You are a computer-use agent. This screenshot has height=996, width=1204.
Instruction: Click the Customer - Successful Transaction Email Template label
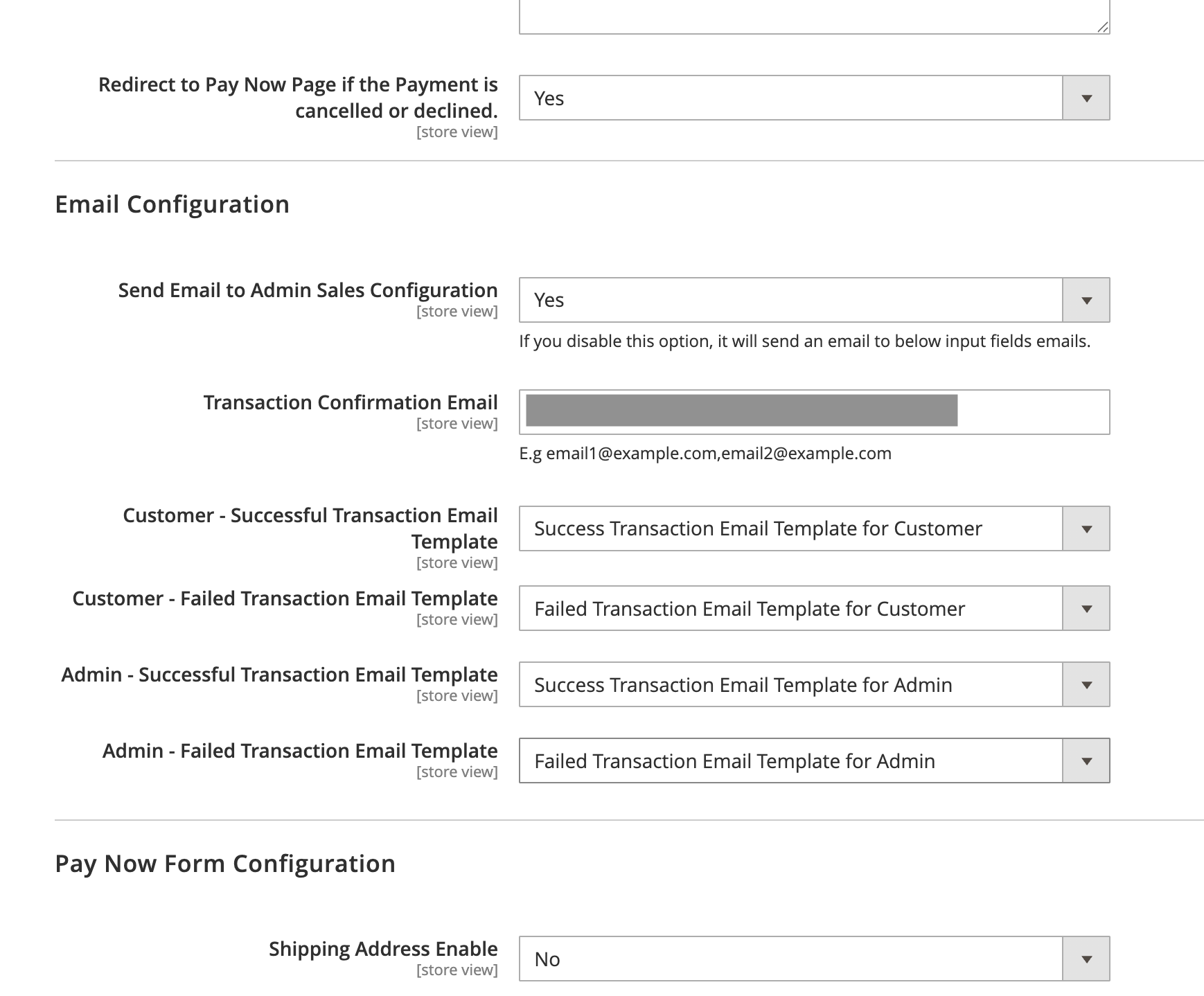[x=310, y=528]
